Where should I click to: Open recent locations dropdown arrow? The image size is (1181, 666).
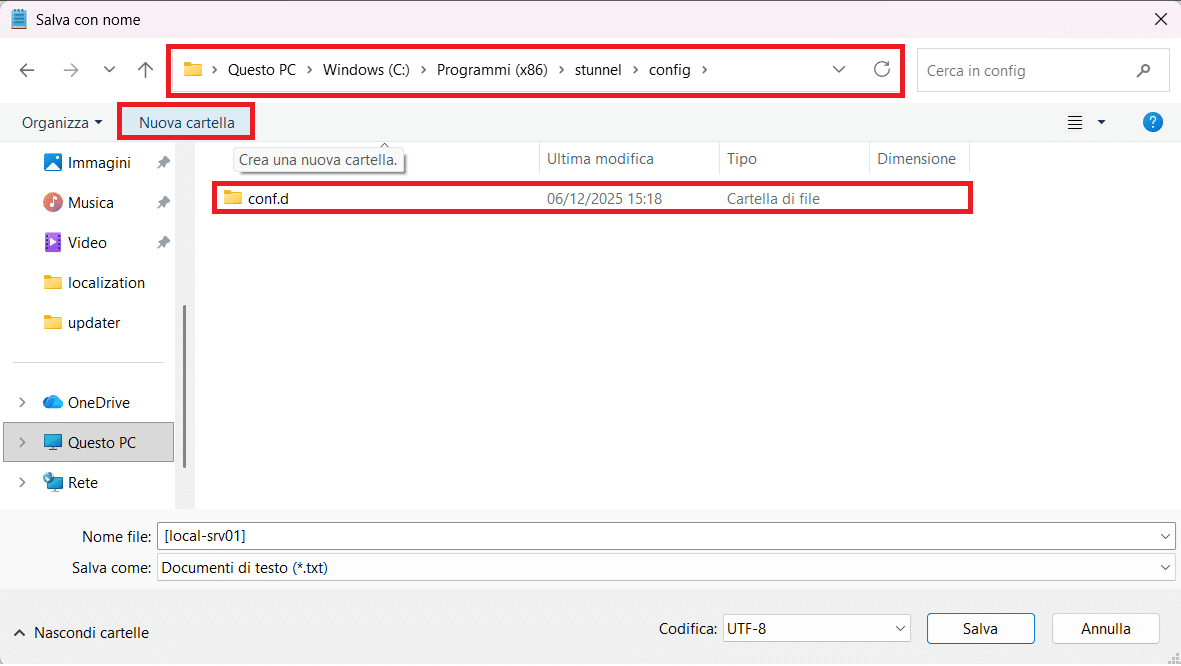click(109, 70)
